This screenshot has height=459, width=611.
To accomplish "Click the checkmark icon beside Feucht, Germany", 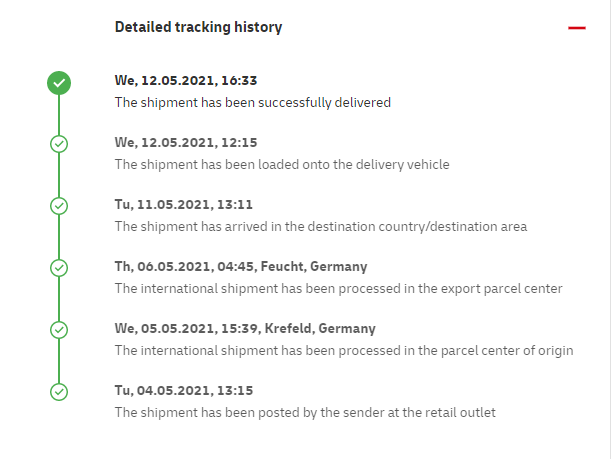I will (59, 268).
